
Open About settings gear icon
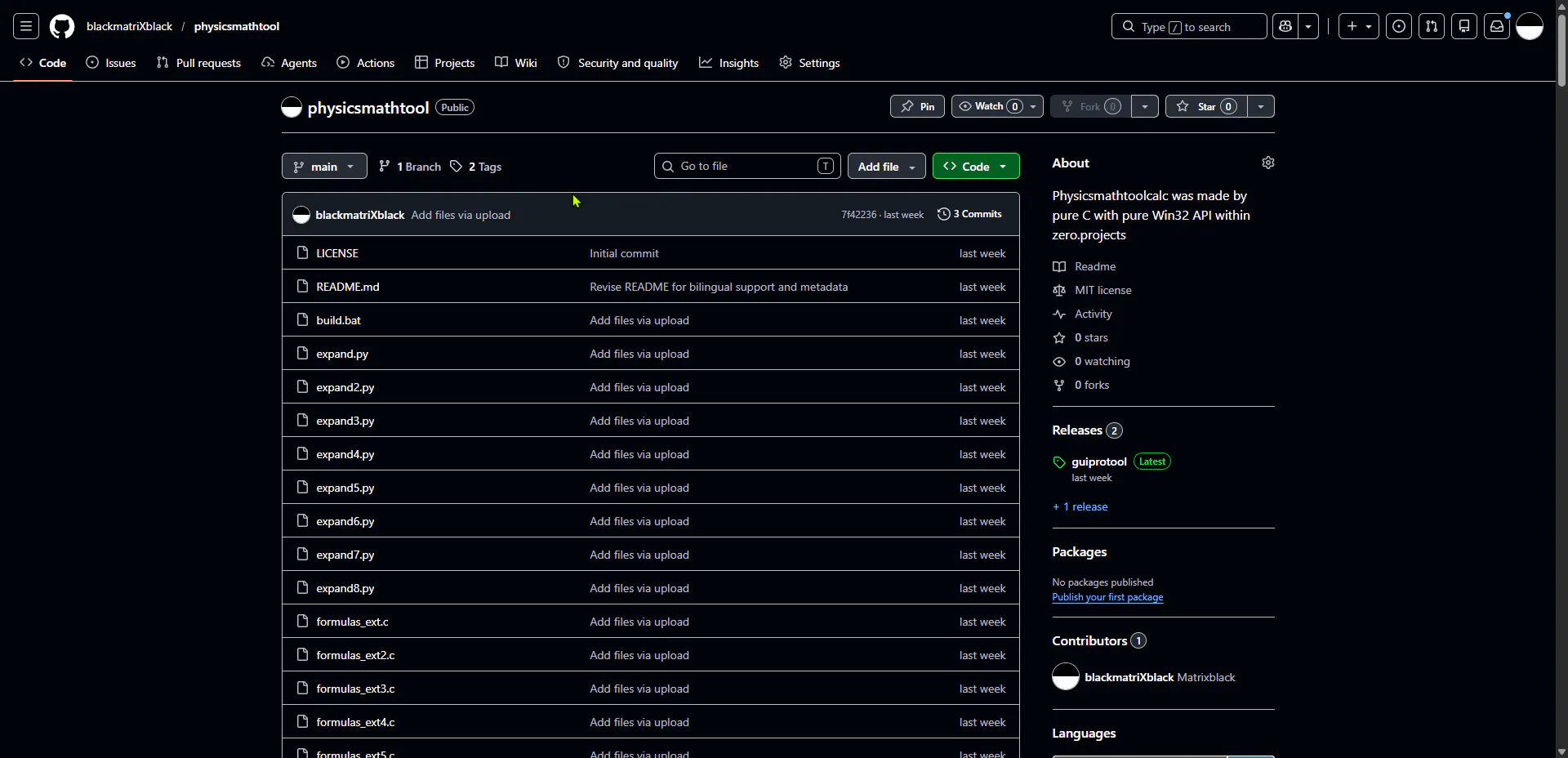[x=1268, y=163]
